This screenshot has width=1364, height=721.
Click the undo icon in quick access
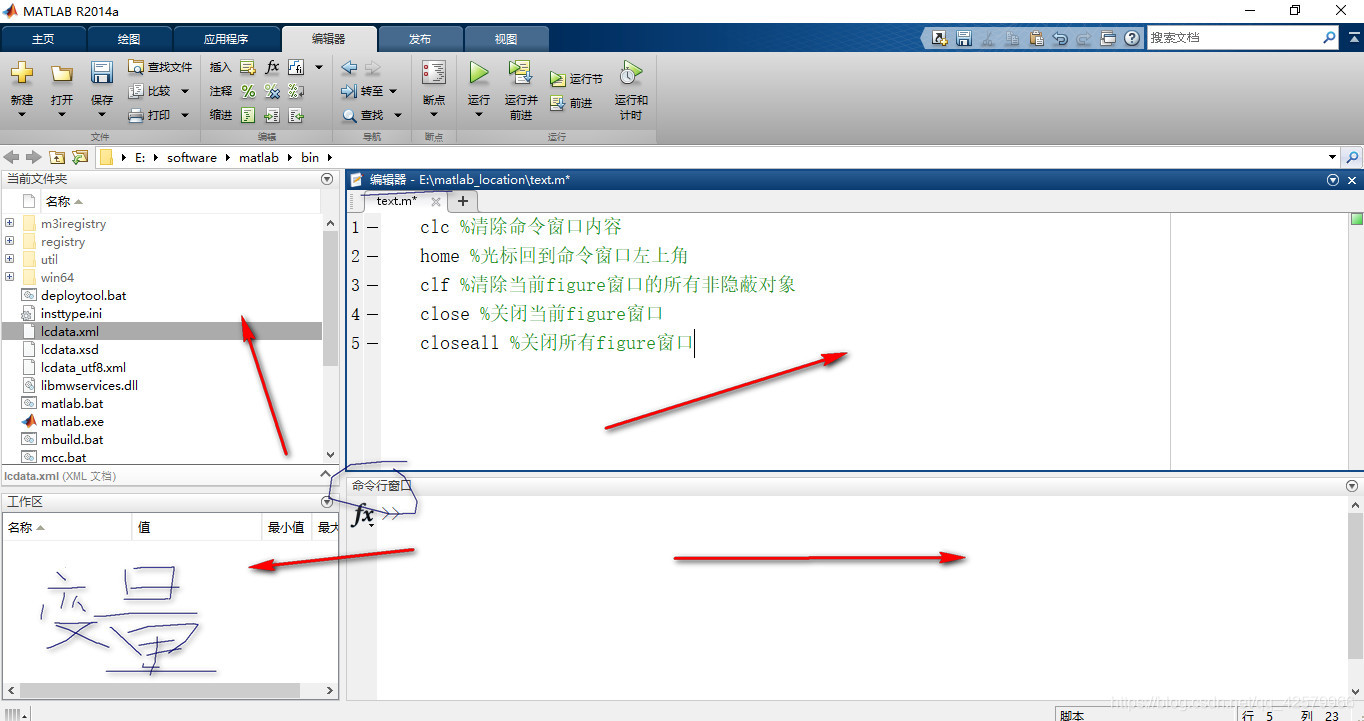1060,38
